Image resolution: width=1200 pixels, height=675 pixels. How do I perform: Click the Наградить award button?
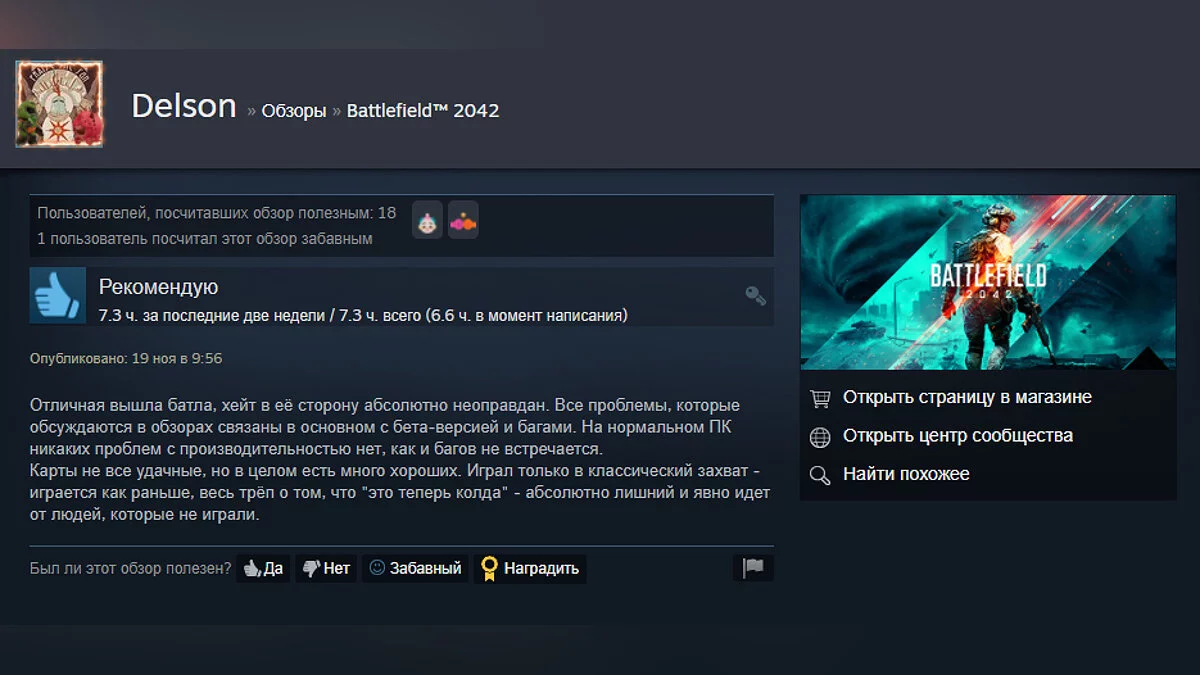(x=530, y=568)
